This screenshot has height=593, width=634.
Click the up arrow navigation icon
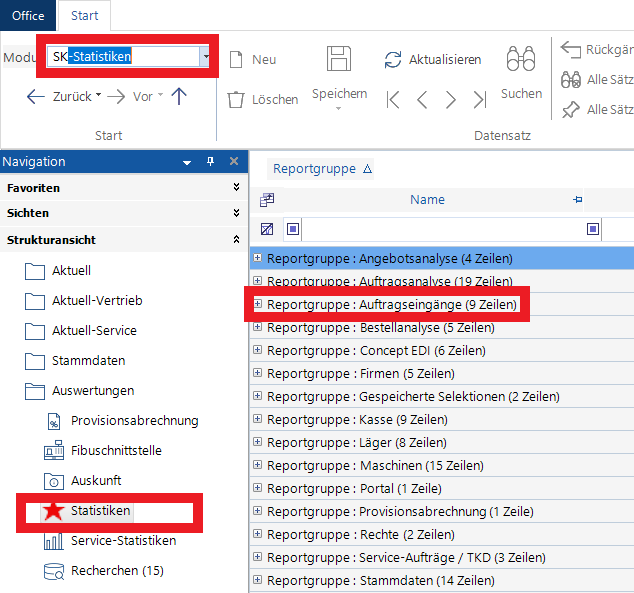point(179,97)
